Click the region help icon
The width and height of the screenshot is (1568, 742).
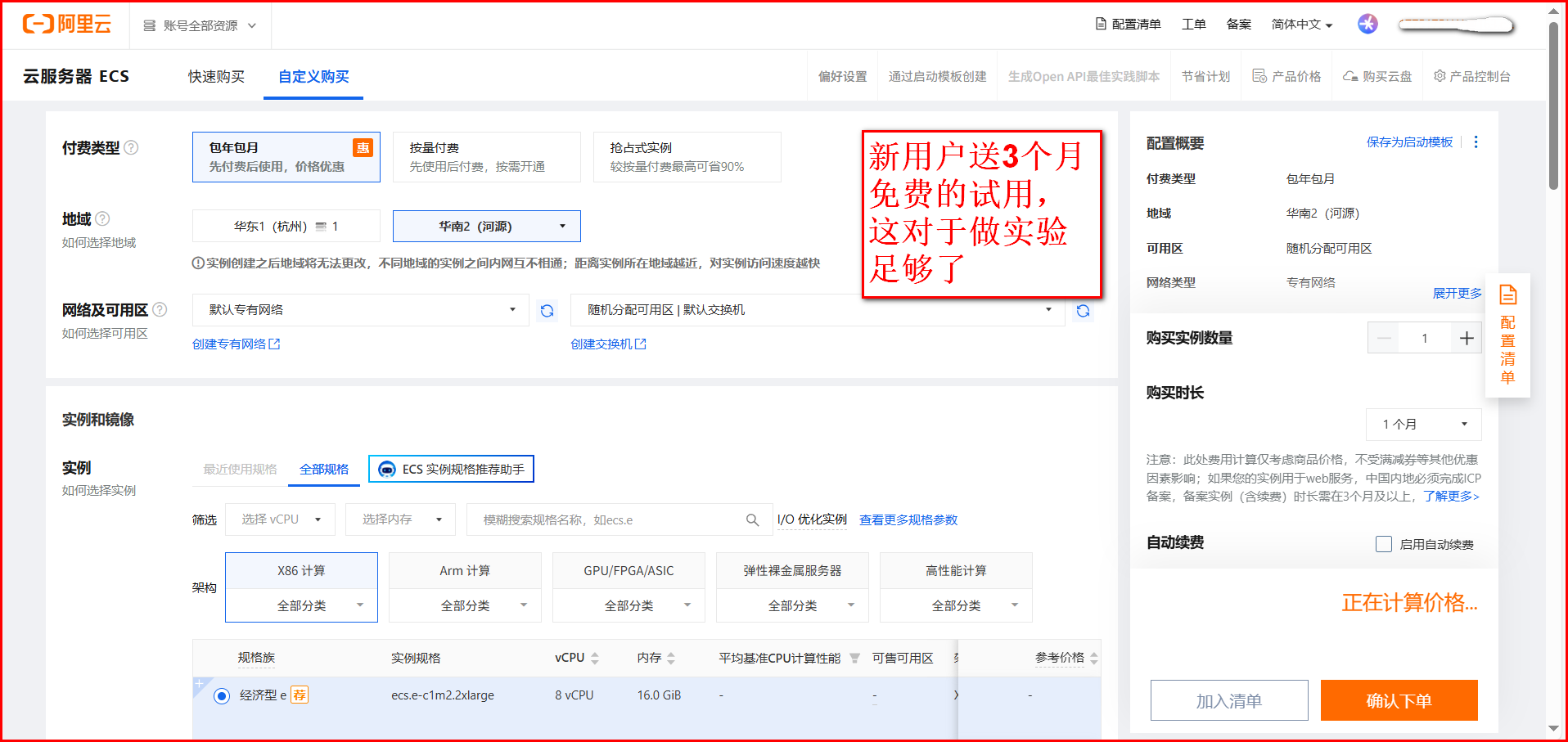tap(102, 218)
